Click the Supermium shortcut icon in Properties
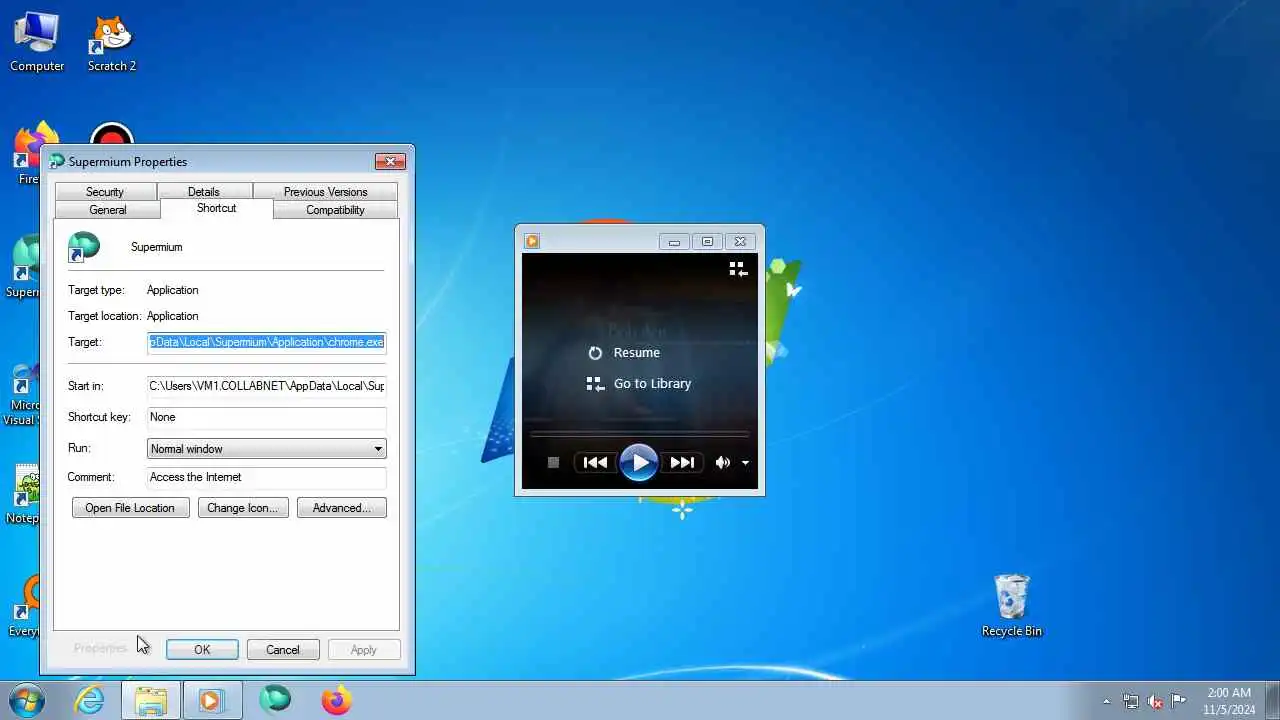This screenshot has height=720, width=1280. coord(84,247)
